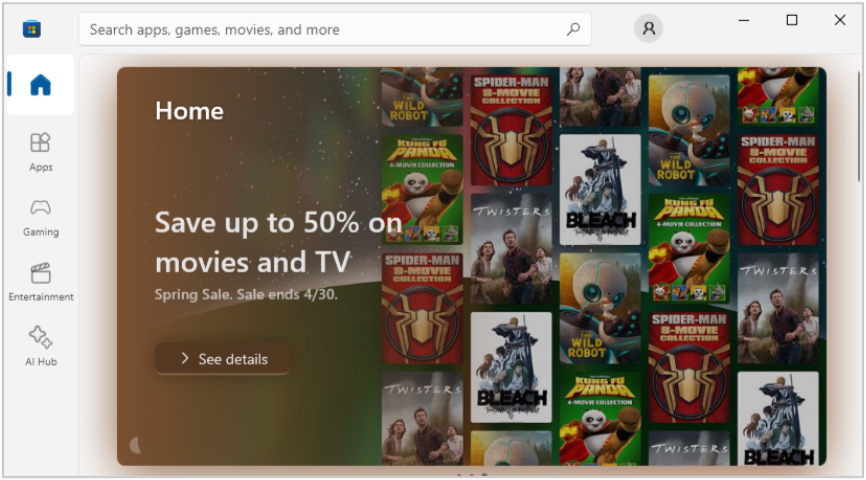Close the Microsoft Store window

840,20
